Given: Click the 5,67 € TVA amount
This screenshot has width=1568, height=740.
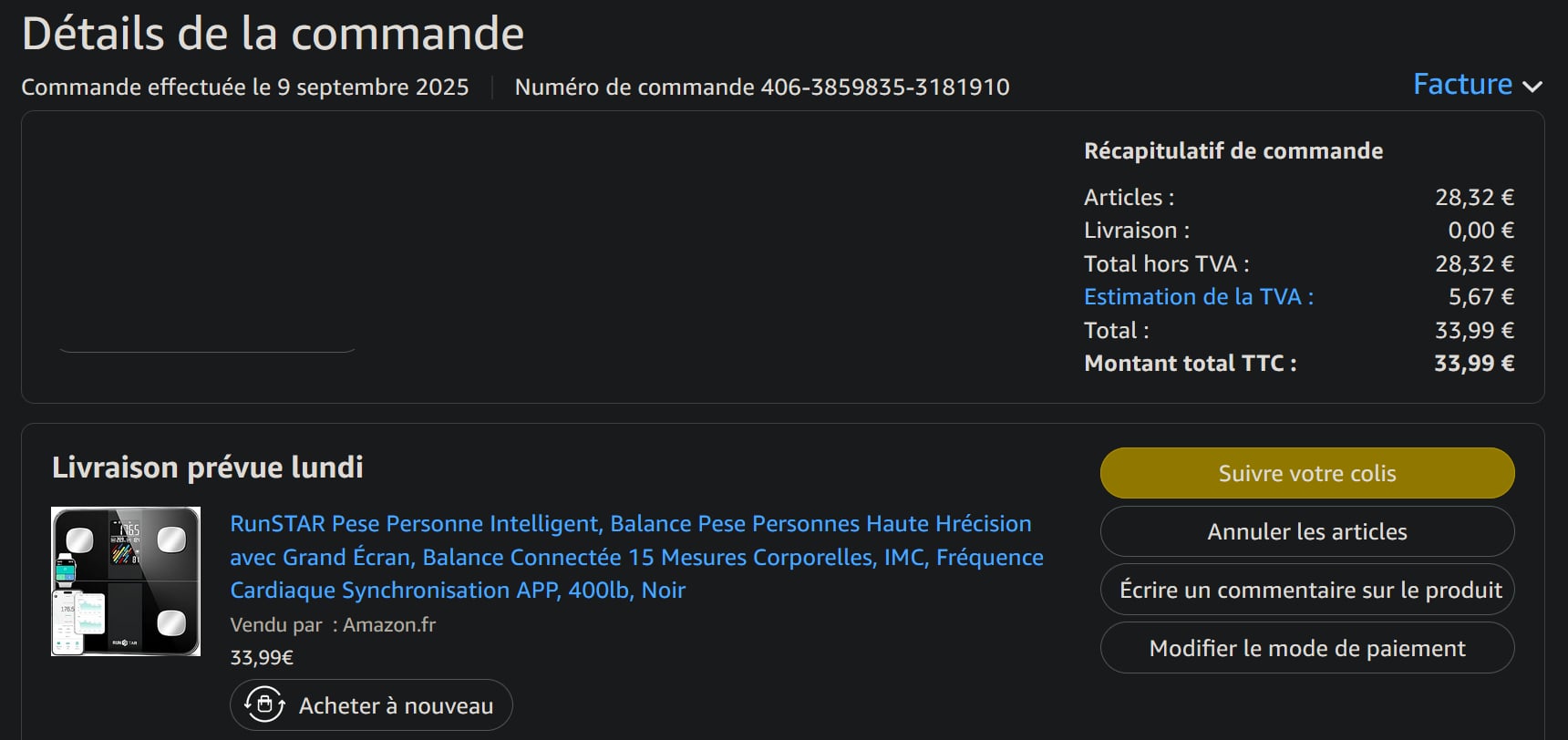Looking at the screenshot, I should pos(1480,297).
